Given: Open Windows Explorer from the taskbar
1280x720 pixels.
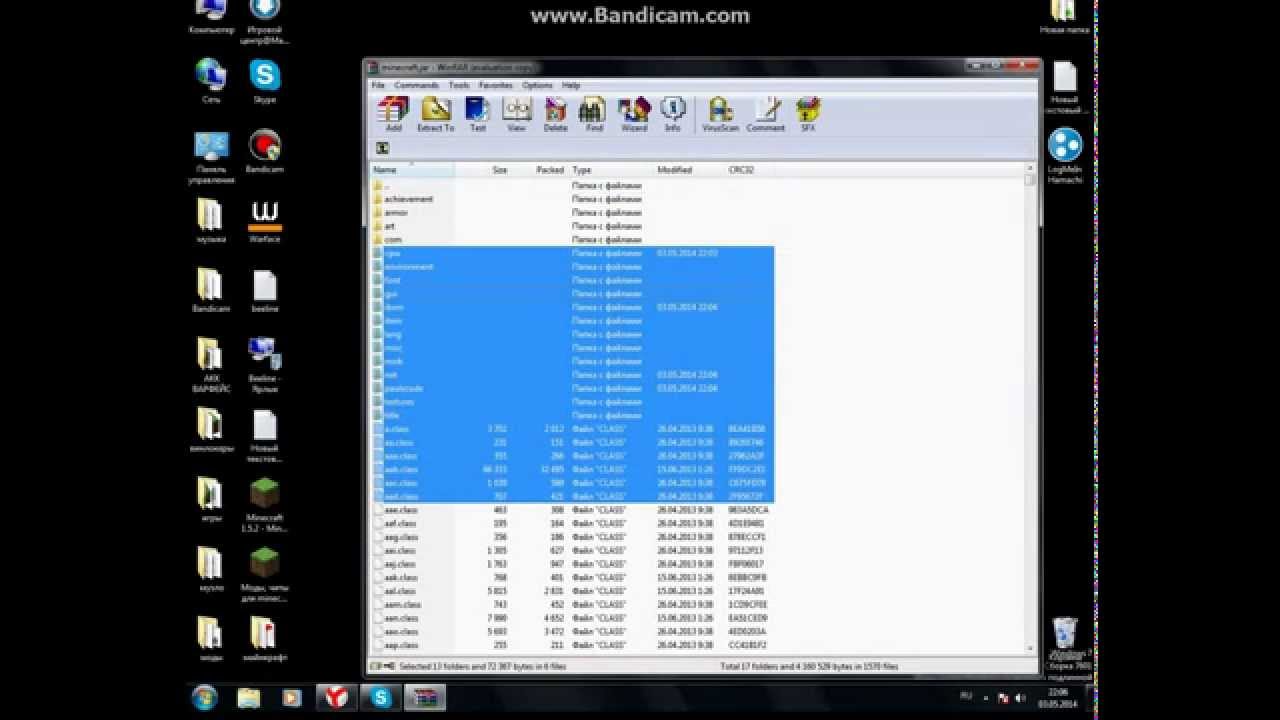Looking at the screenshot, I should click(249, 697).
